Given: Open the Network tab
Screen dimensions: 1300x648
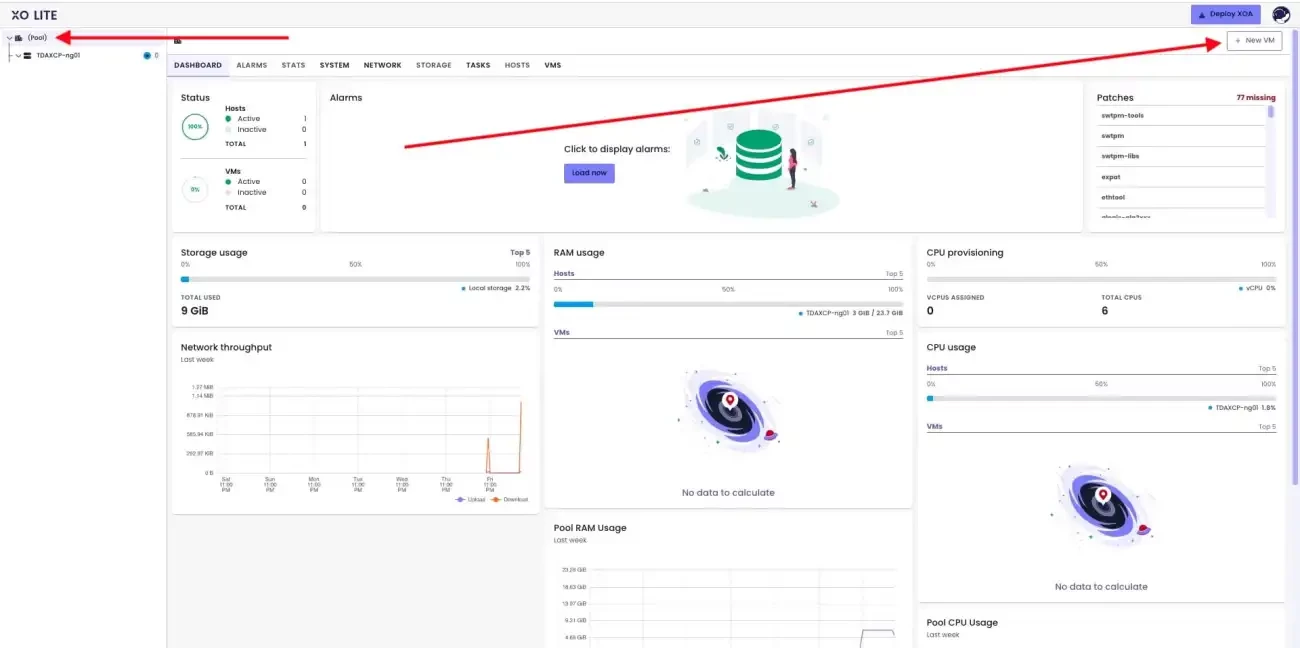Looking at the screenshot, I should click(382, 65).
